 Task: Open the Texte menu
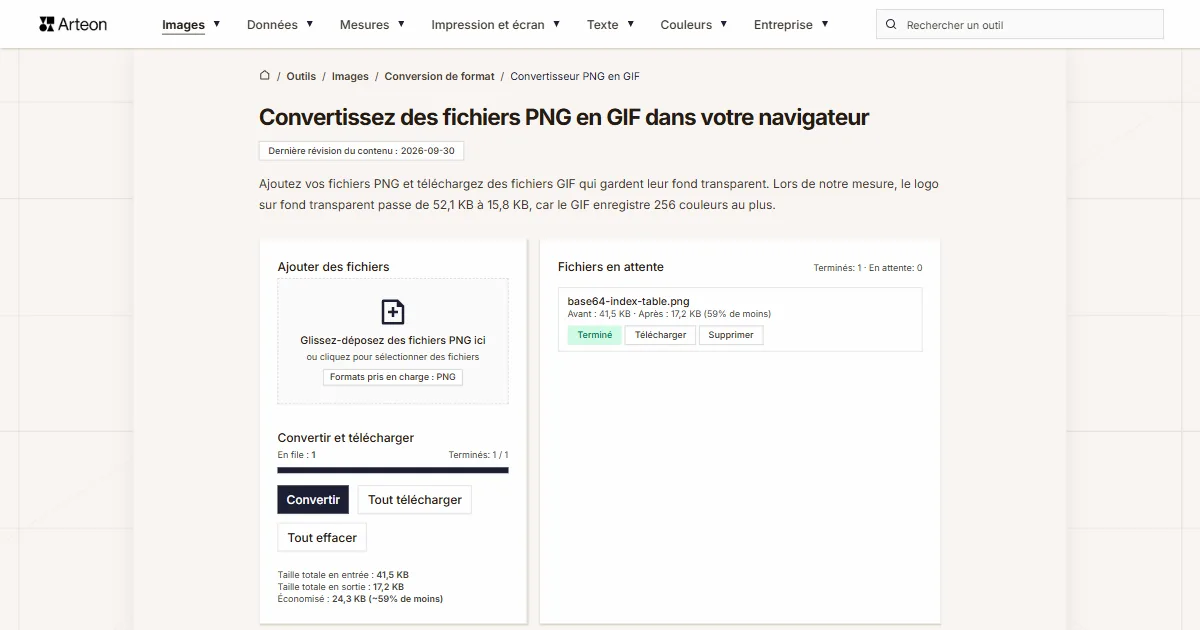[610, 24]
